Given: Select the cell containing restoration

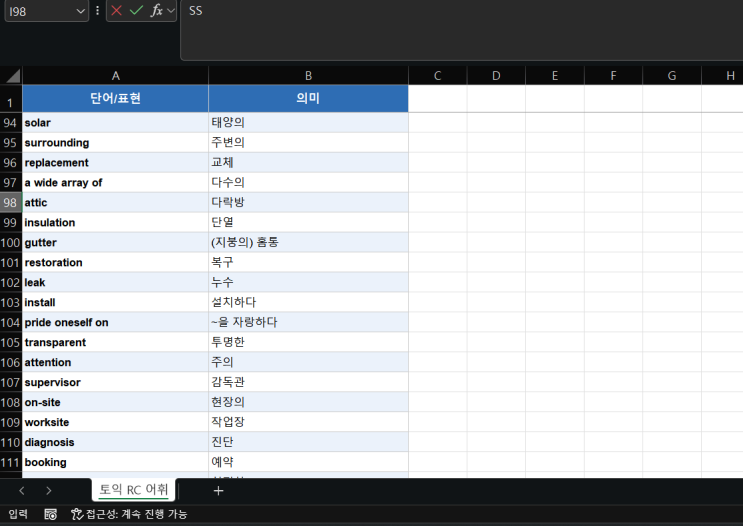Looking at the screenshot, I should pyautogui.click(x=116, y=263).
